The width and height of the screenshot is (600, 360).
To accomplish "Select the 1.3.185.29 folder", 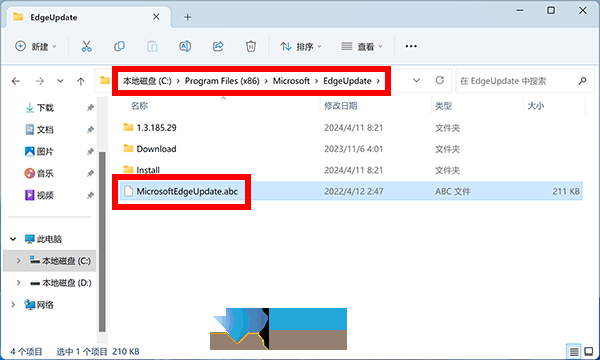I will click(x=156, y=128).
